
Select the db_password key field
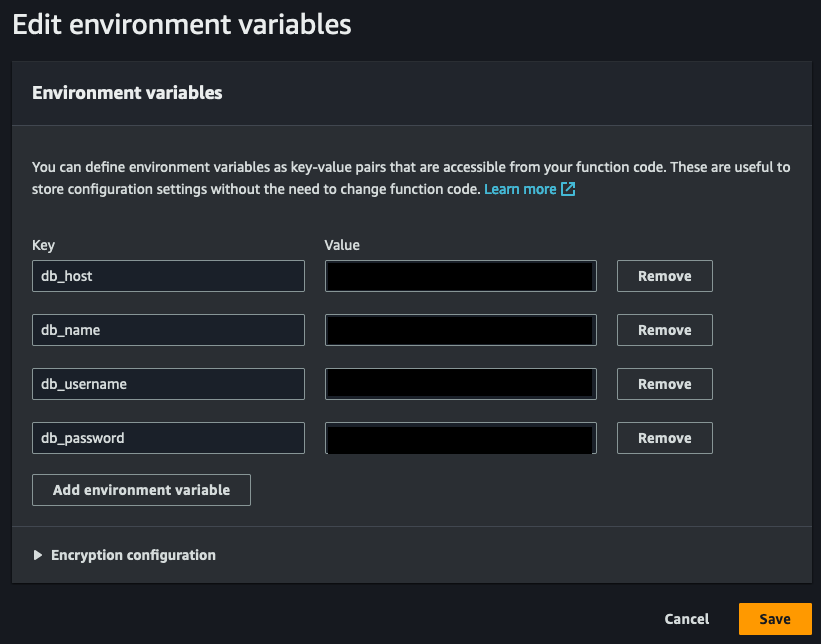168,438
